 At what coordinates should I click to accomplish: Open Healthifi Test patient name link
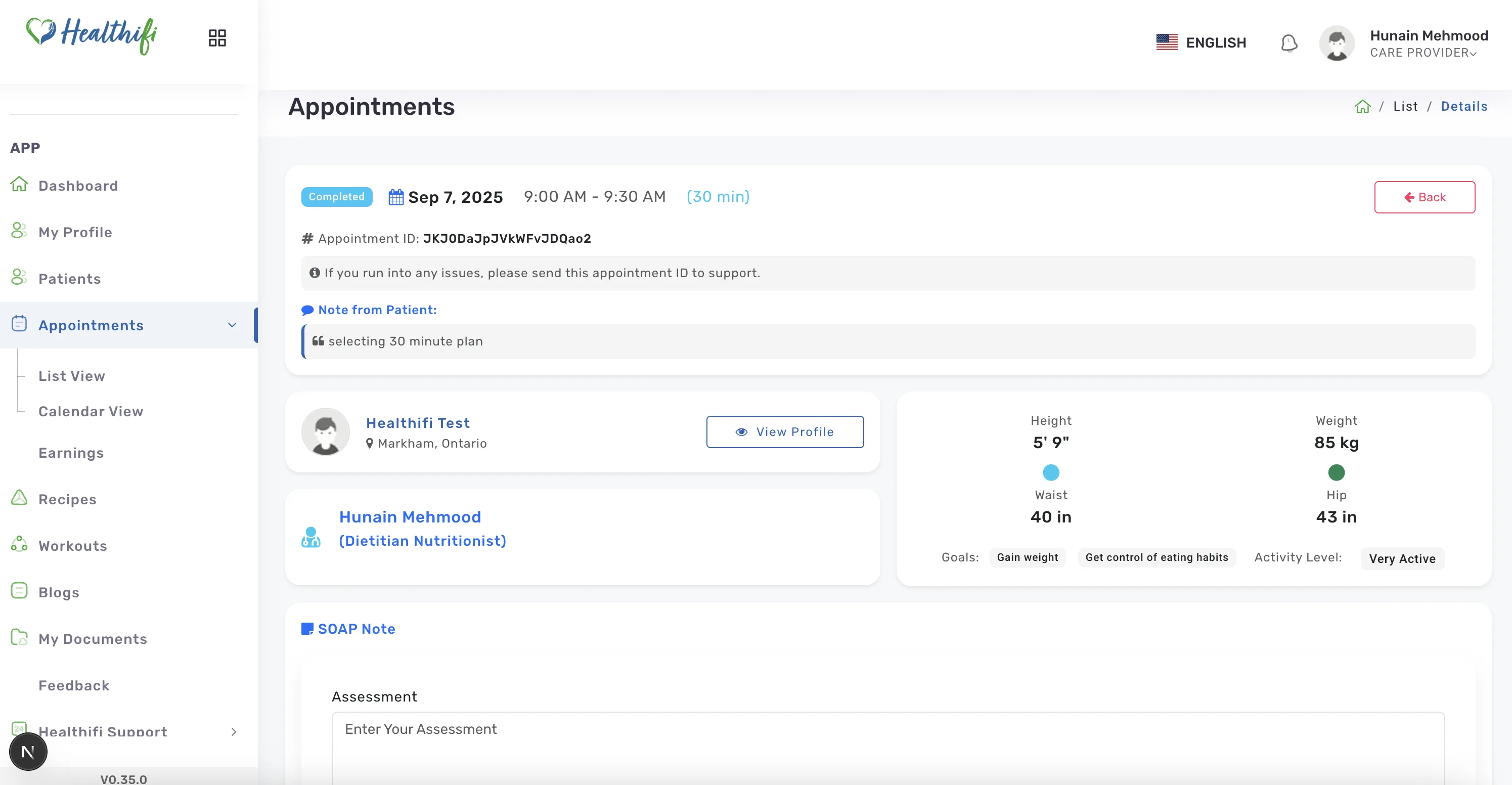tap(418, 423)
